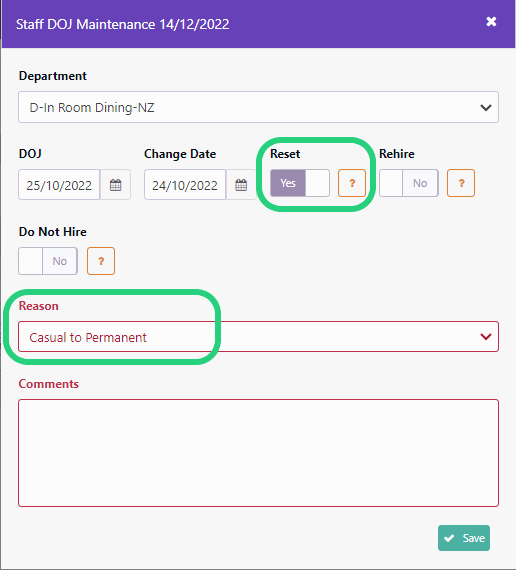Click the DOJ date field
The height and width of the screenshot is (570, 516).
point(59,185)
